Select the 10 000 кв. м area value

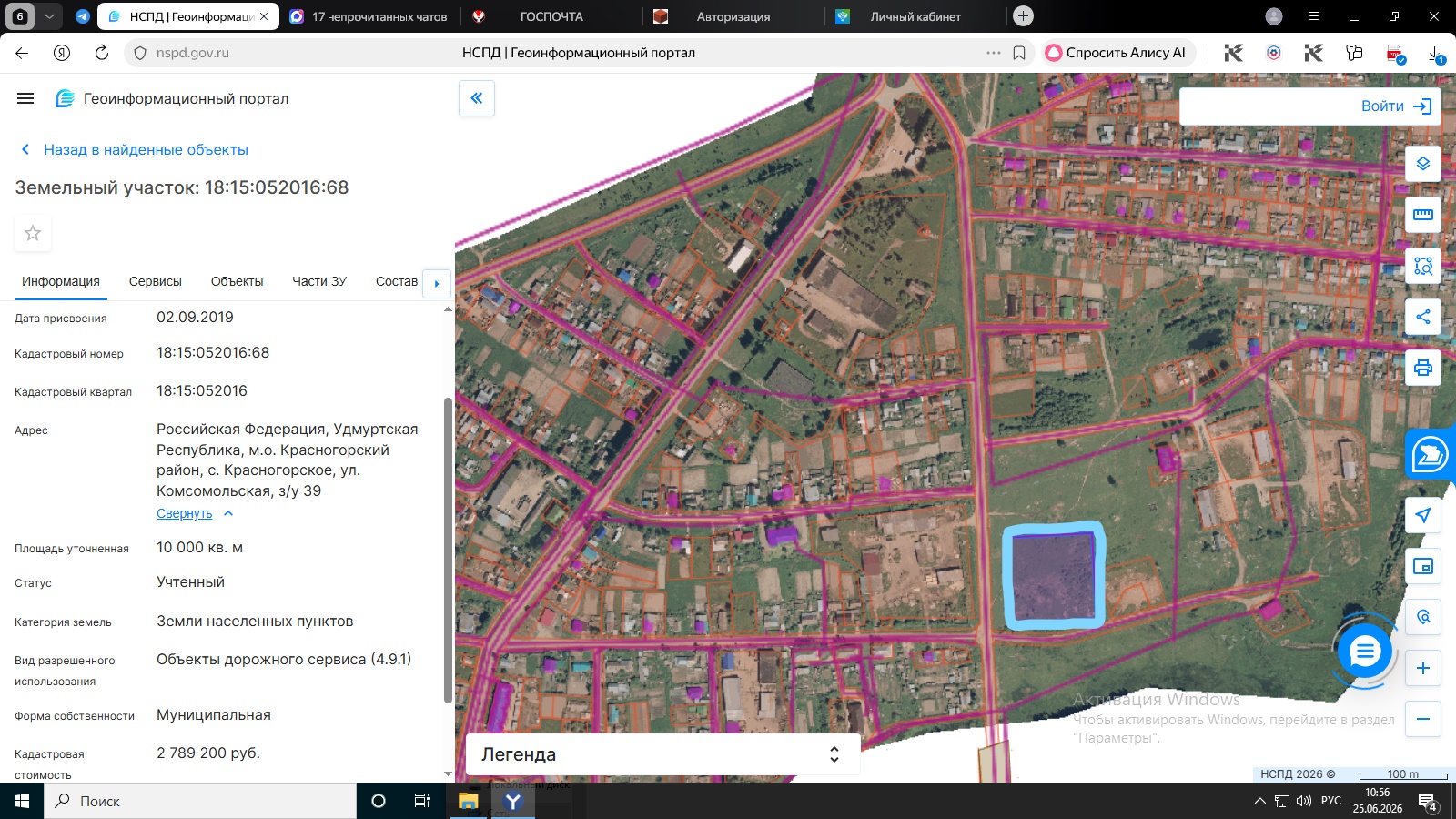click(199, 548)
